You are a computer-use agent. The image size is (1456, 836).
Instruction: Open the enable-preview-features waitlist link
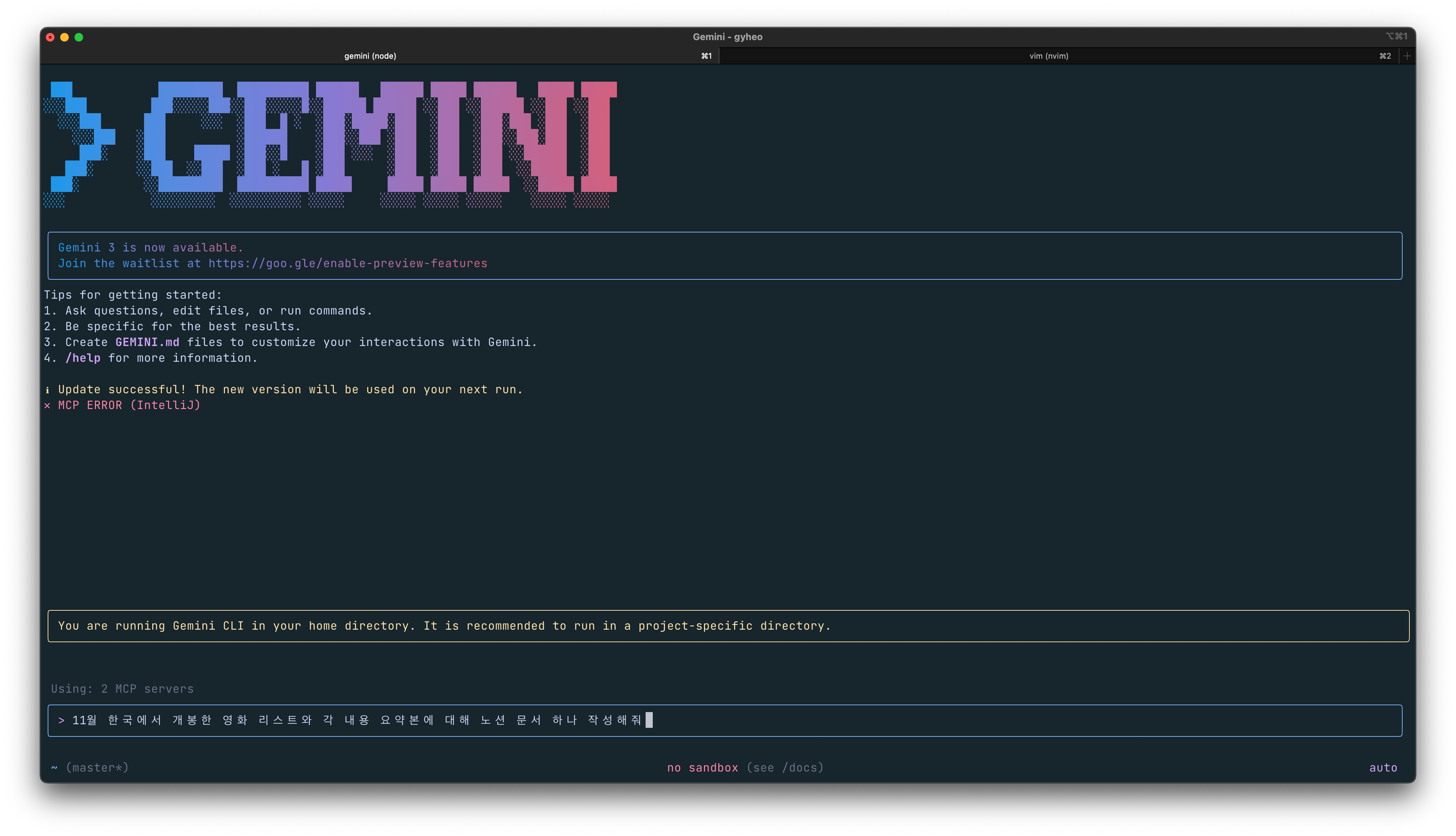(x=348, y=264)
